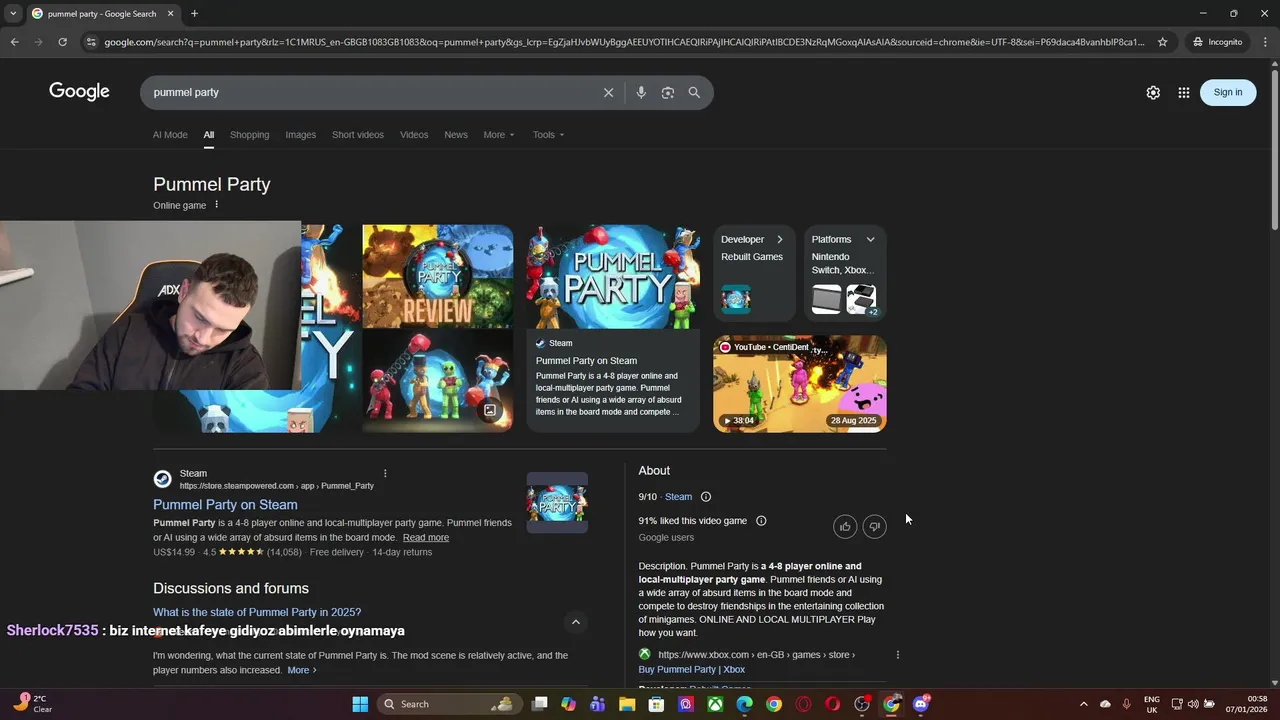1280x720 pixels.
Task: Open a new tab with plus button
Action: tap(194, 14)
